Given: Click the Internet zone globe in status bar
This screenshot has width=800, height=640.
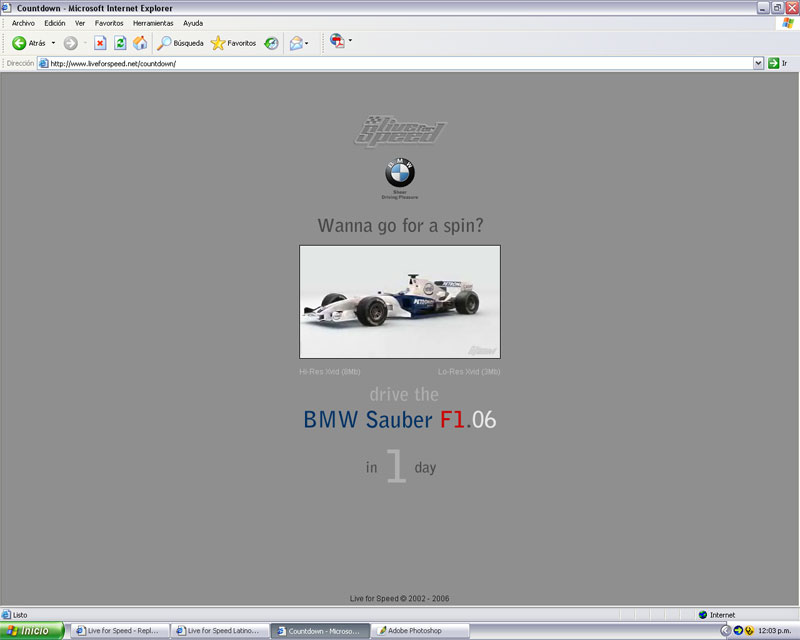Looking at the screenshot, I should 703,614.
